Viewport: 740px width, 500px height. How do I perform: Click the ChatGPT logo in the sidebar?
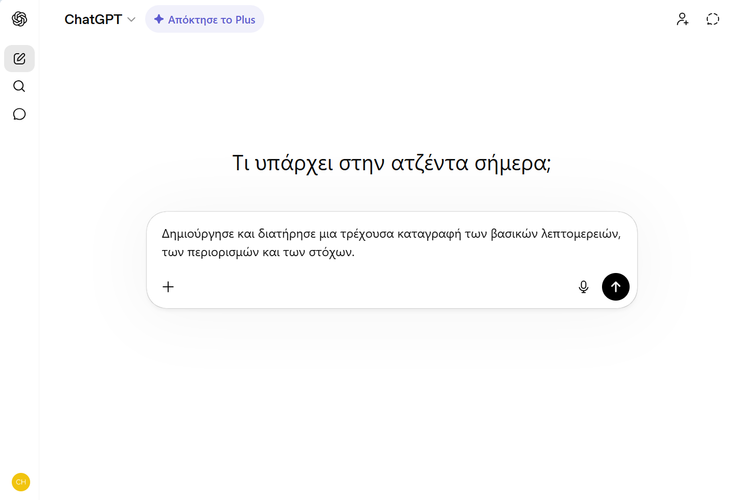[x=19, y=19]
